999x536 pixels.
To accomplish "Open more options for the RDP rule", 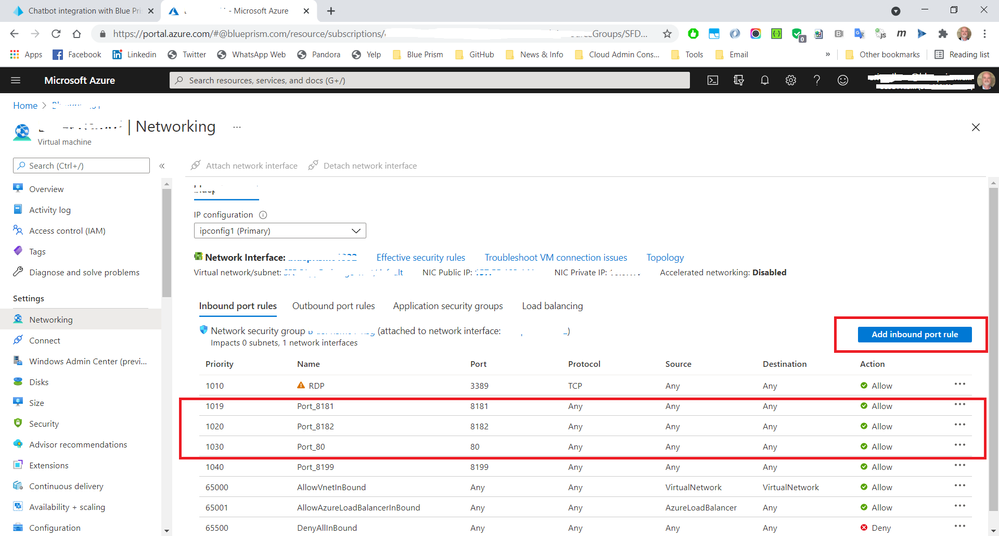I will (x=960, y=384).
